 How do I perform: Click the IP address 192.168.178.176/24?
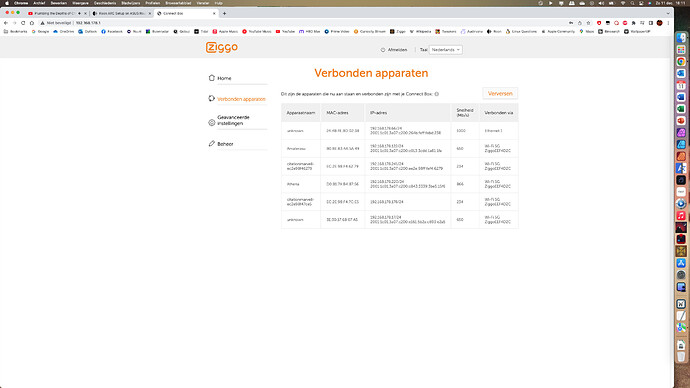pyautogui.click(x=387, y=202)
